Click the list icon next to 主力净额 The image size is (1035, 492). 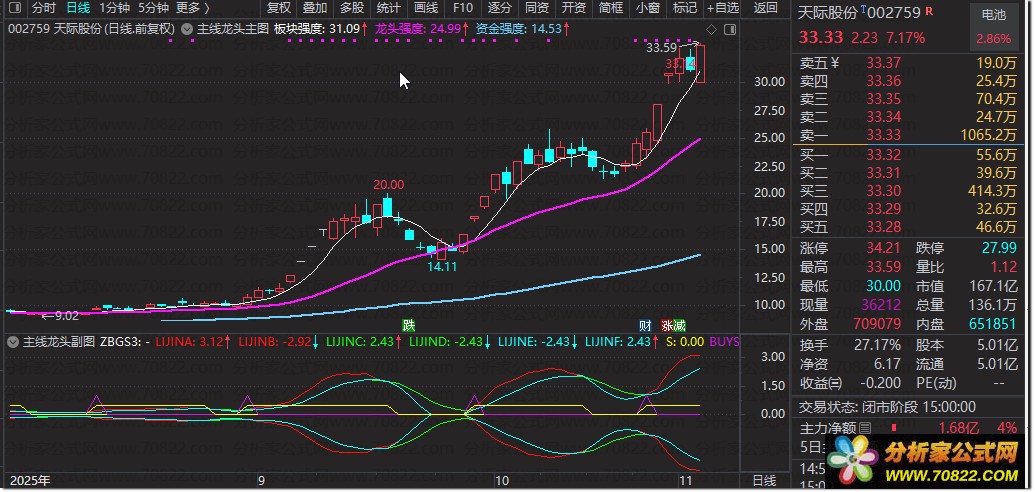(865, 428)
